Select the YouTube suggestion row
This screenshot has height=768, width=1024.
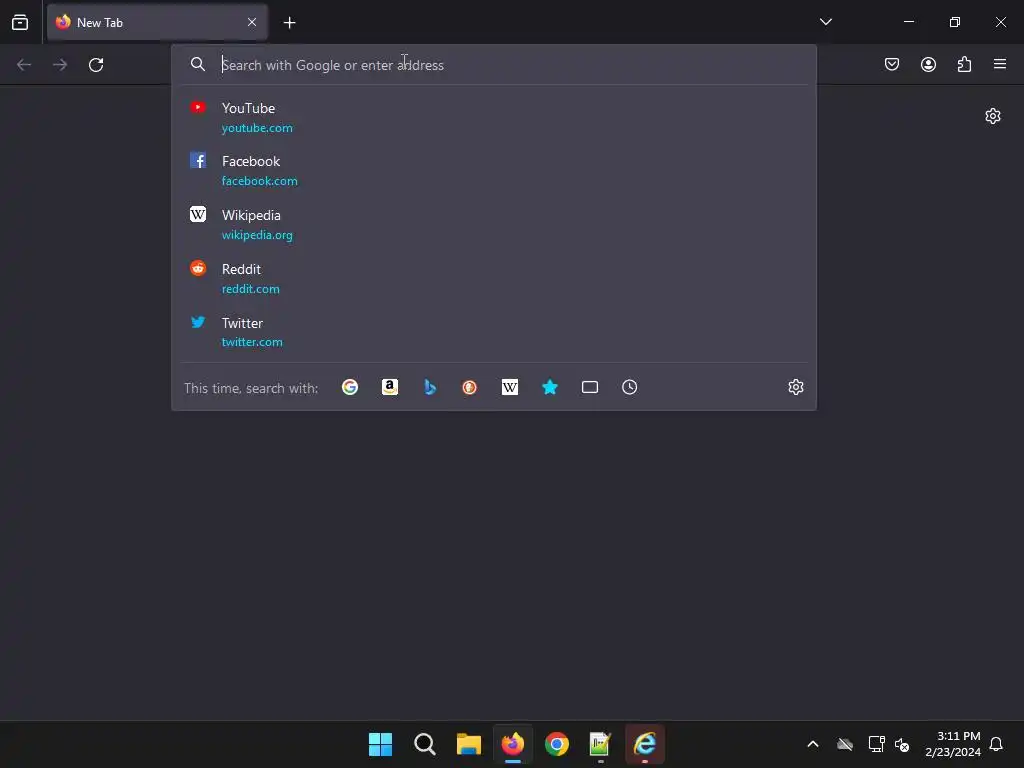494,117
